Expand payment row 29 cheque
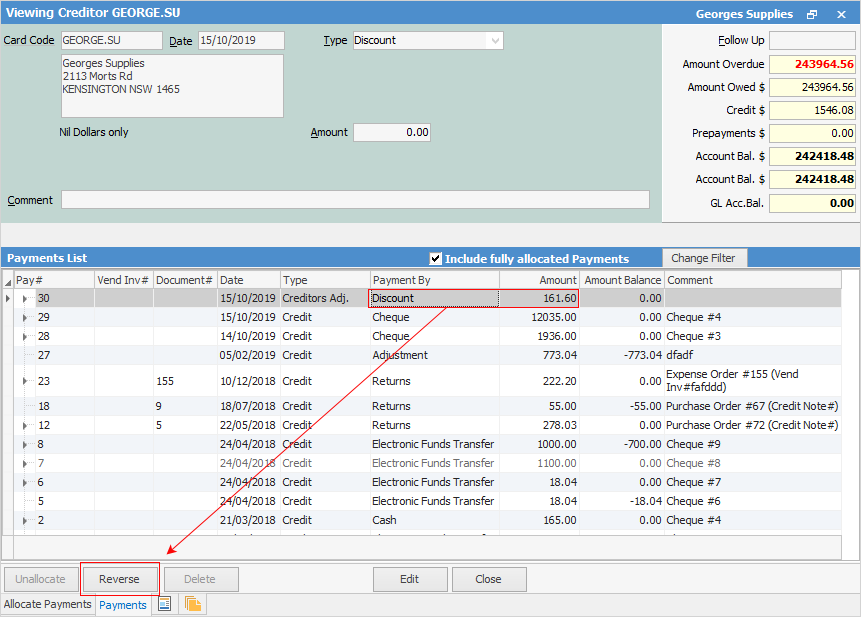 pos(25,317)
